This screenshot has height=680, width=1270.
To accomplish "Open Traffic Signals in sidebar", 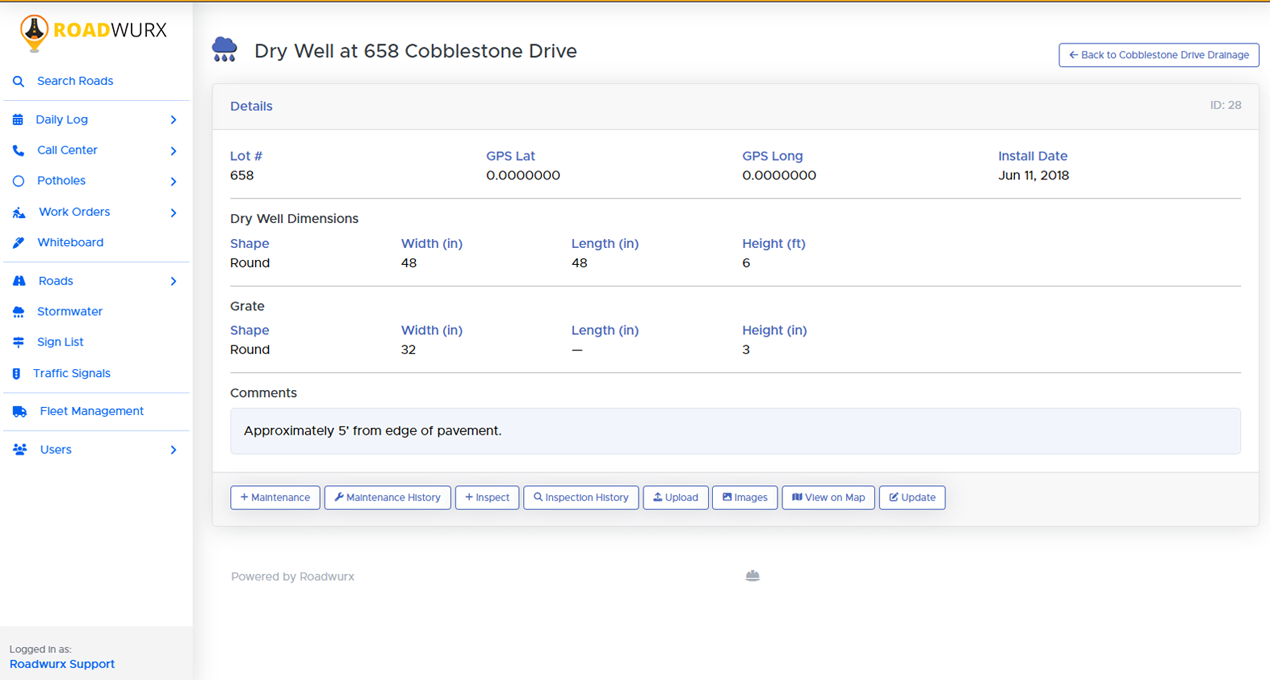I will [x=72, y=374].
